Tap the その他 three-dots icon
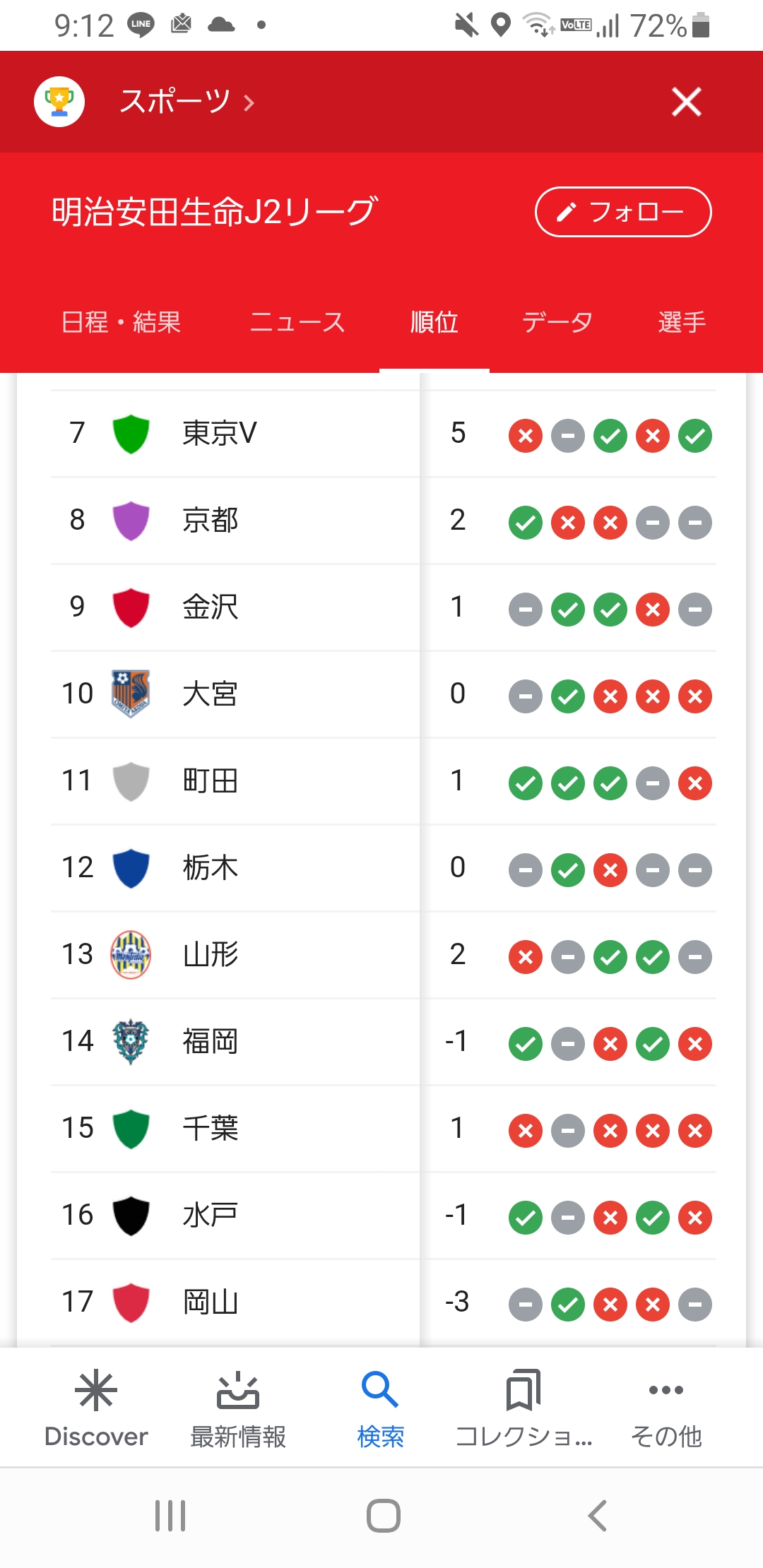The height and width of the screenshot is (1568, 763). [x=666, y=1390]
